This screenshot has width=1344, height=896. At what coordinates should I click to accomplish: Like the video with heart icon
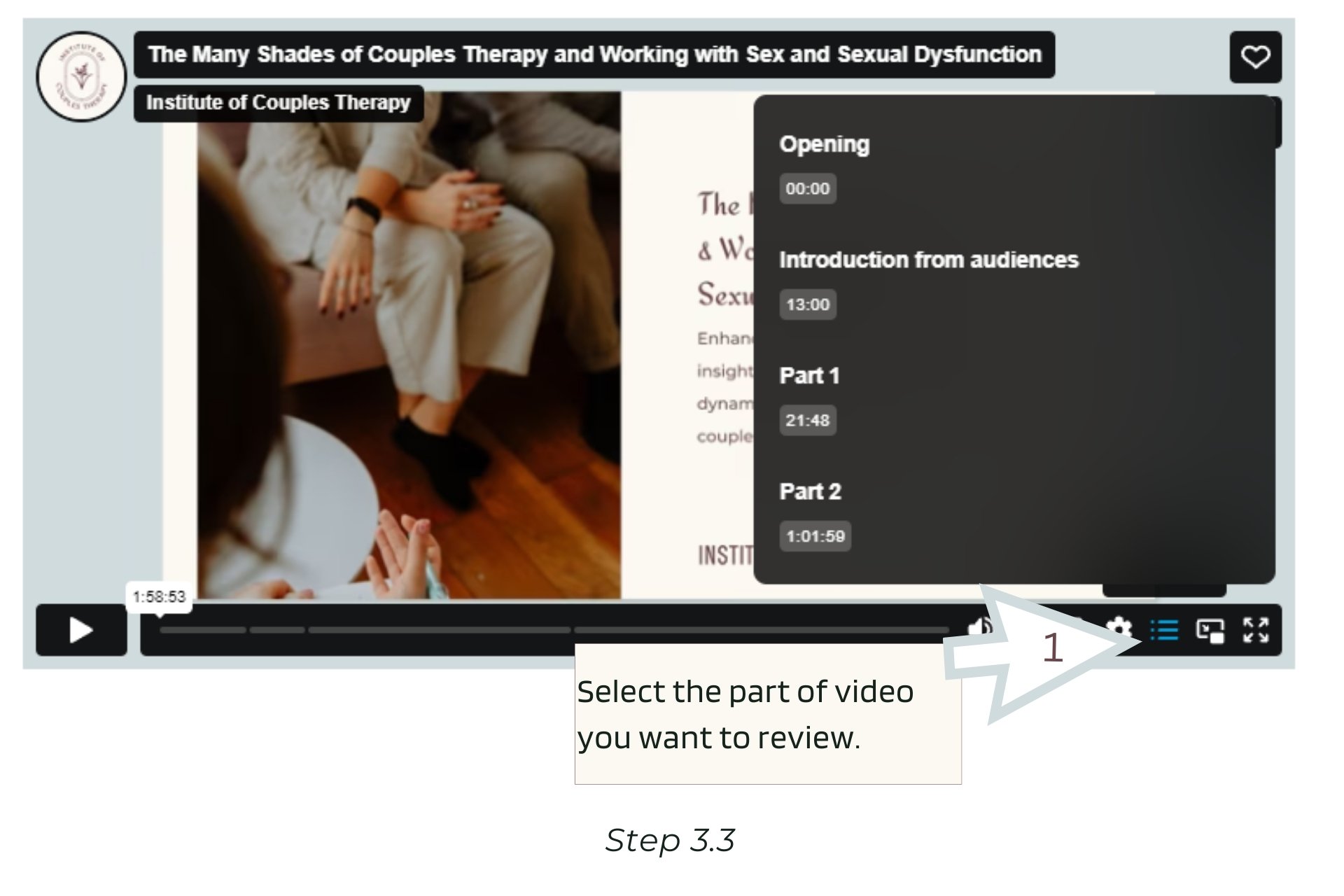point(1255,57)
